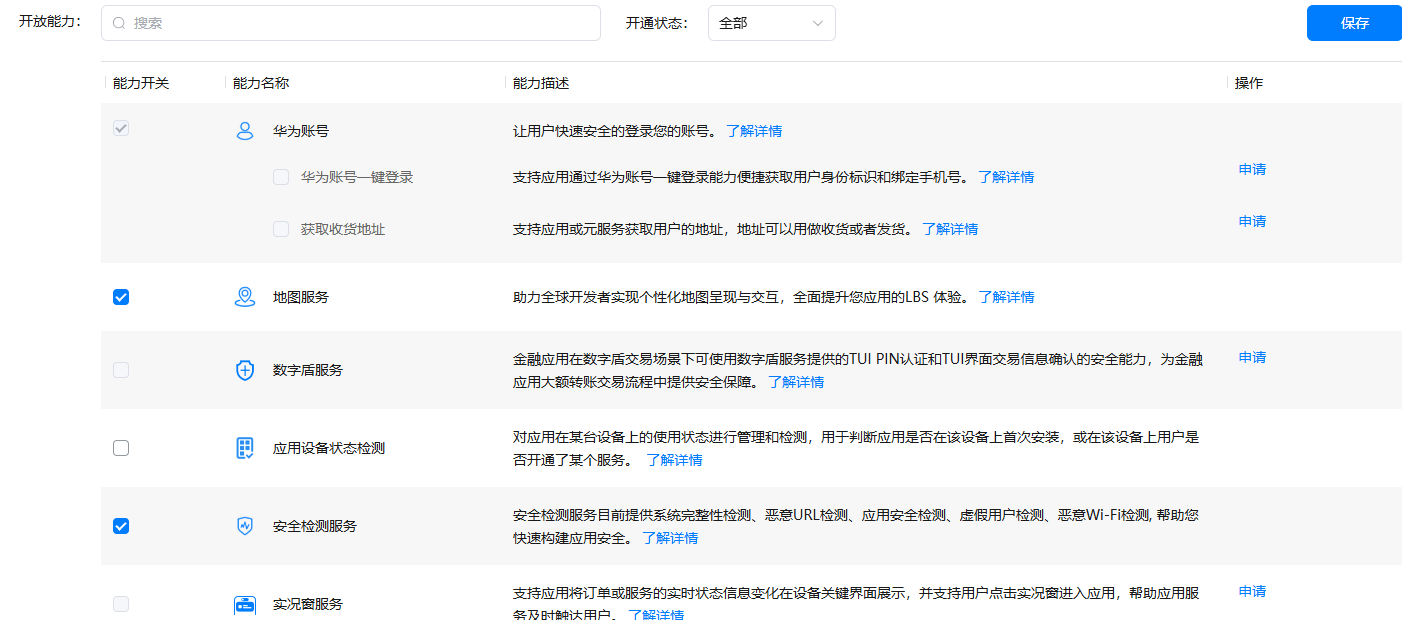1402x620 pixels.
Task: Click the 华为账号一键登录 label text
Action: [357, 177]
